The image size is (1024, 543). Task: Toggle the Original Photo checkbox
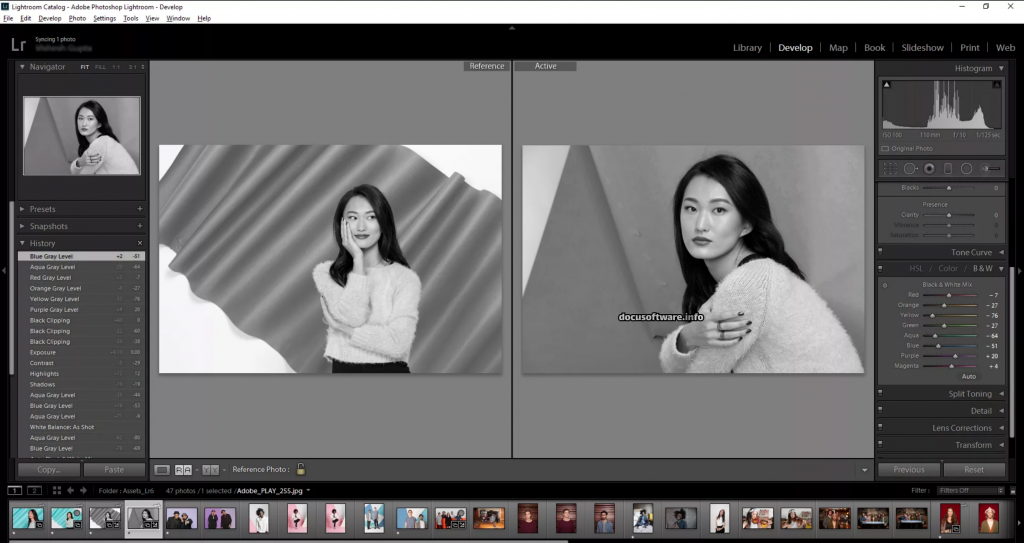coord(885,148)
